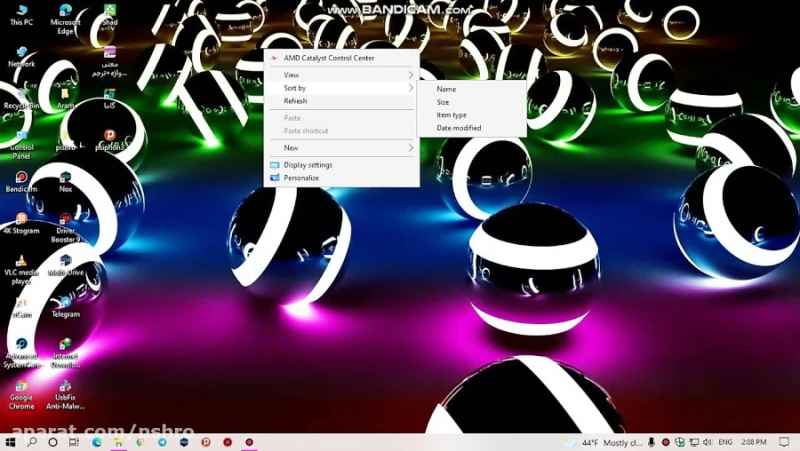
Task: Select the Control Panel desktop icon
Action: pos(21,145)
